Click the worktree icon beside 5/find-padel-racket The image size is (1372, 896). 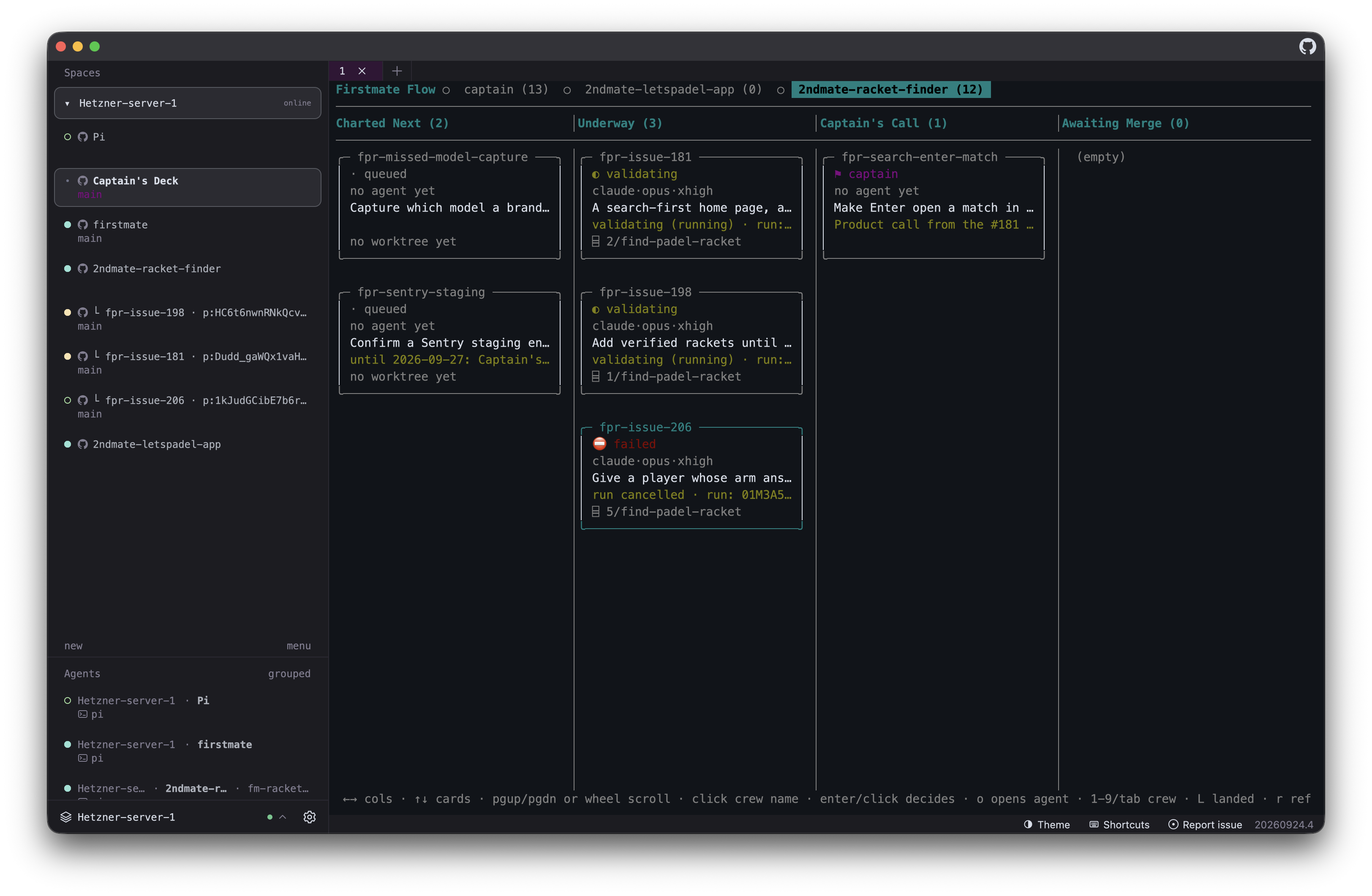pyautogui.click(x=596, y=512)
